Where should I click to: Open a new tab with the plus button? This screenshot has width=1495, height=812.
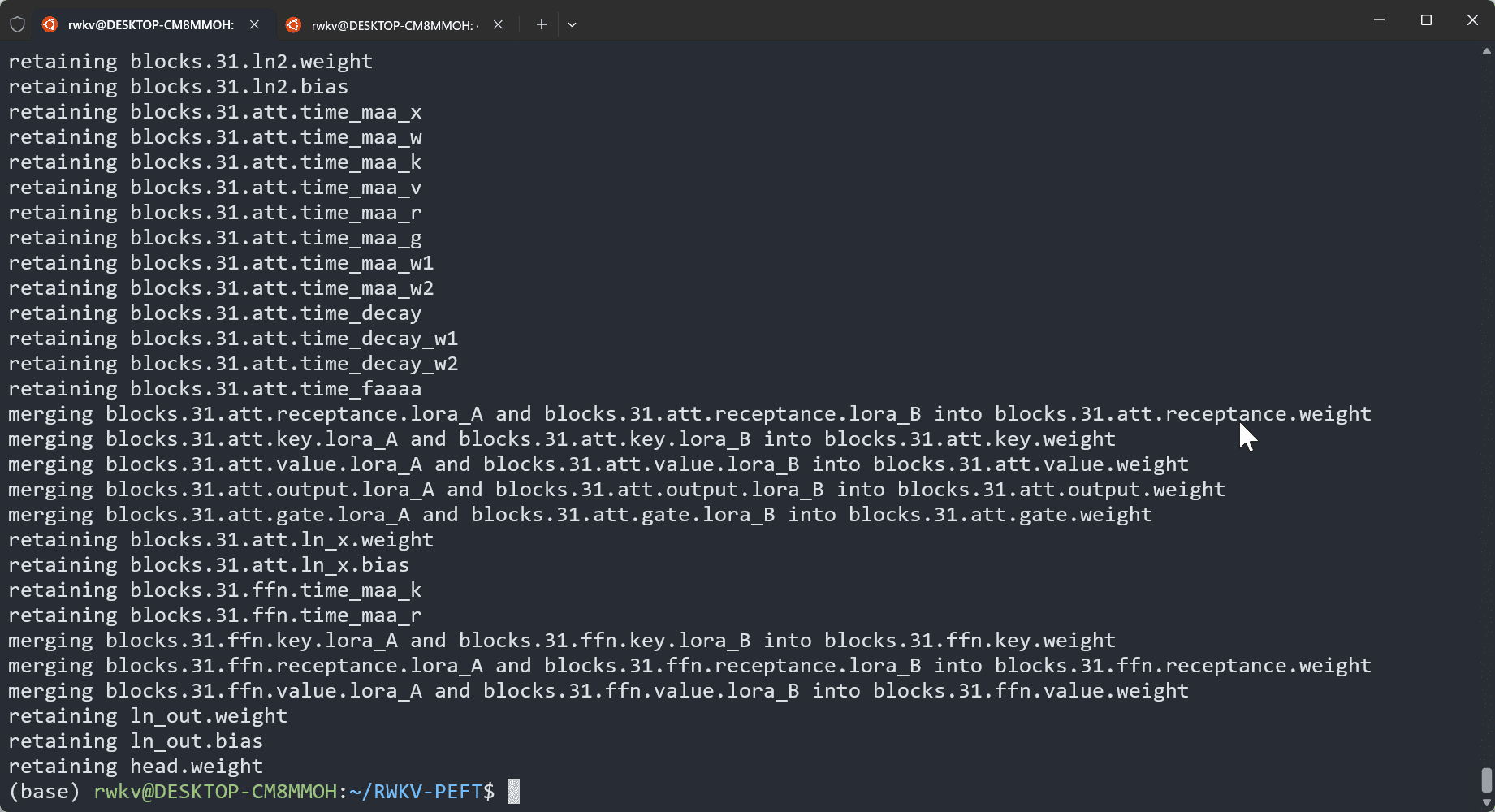point(542,24)
